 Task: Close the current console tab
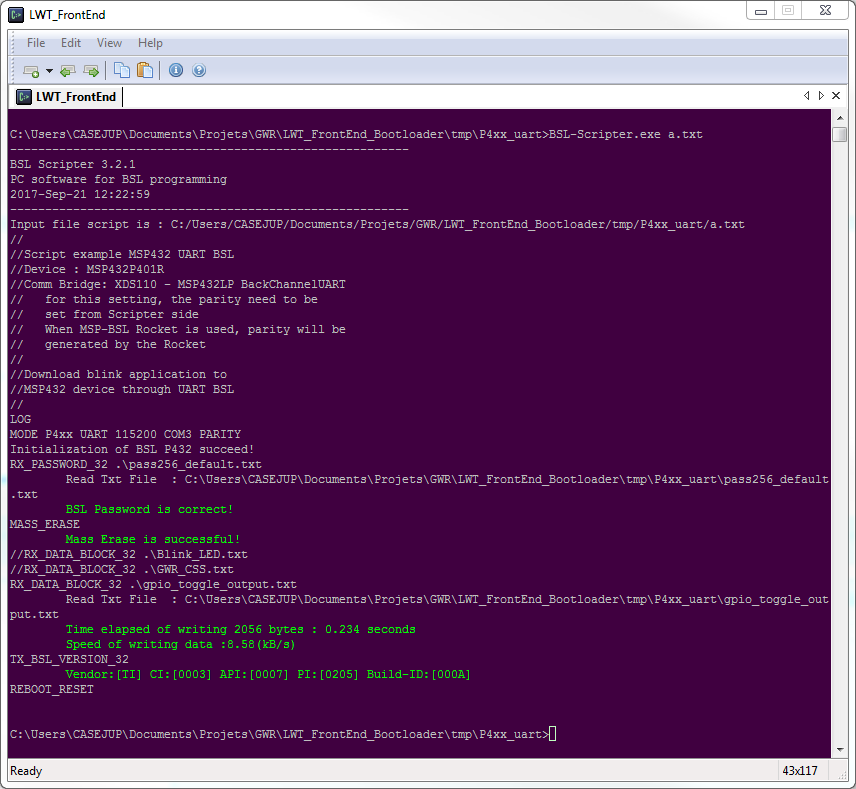(836, 96)
